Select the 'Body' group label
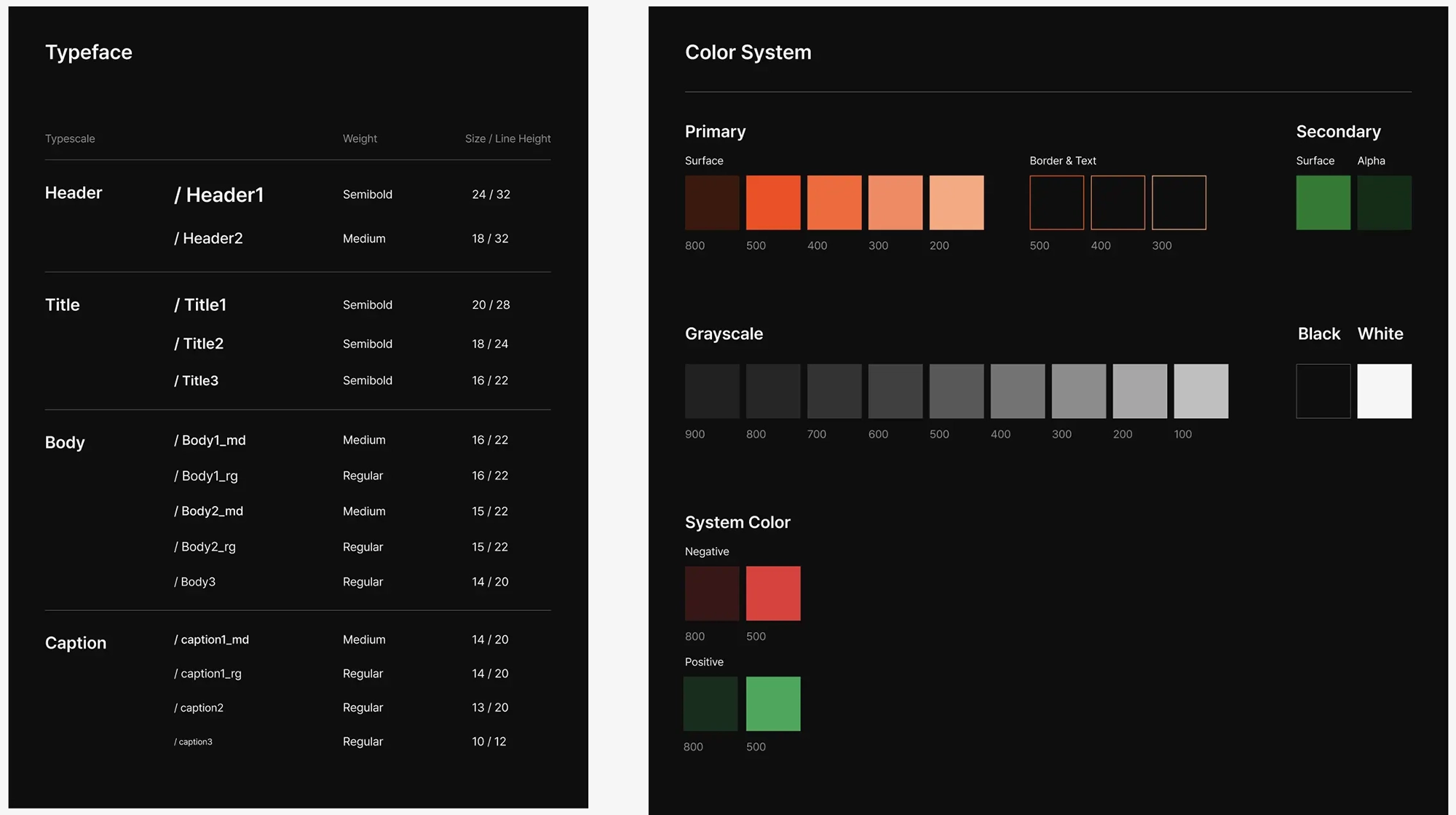 click(65, 442)
